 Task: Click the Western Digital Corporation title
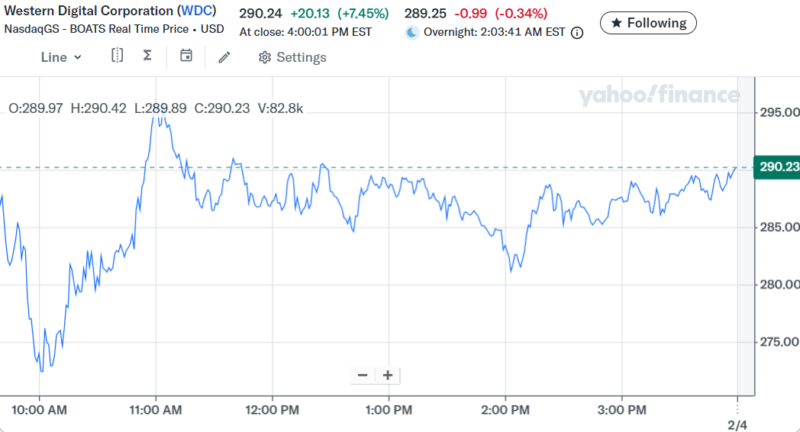pos(88,10)
